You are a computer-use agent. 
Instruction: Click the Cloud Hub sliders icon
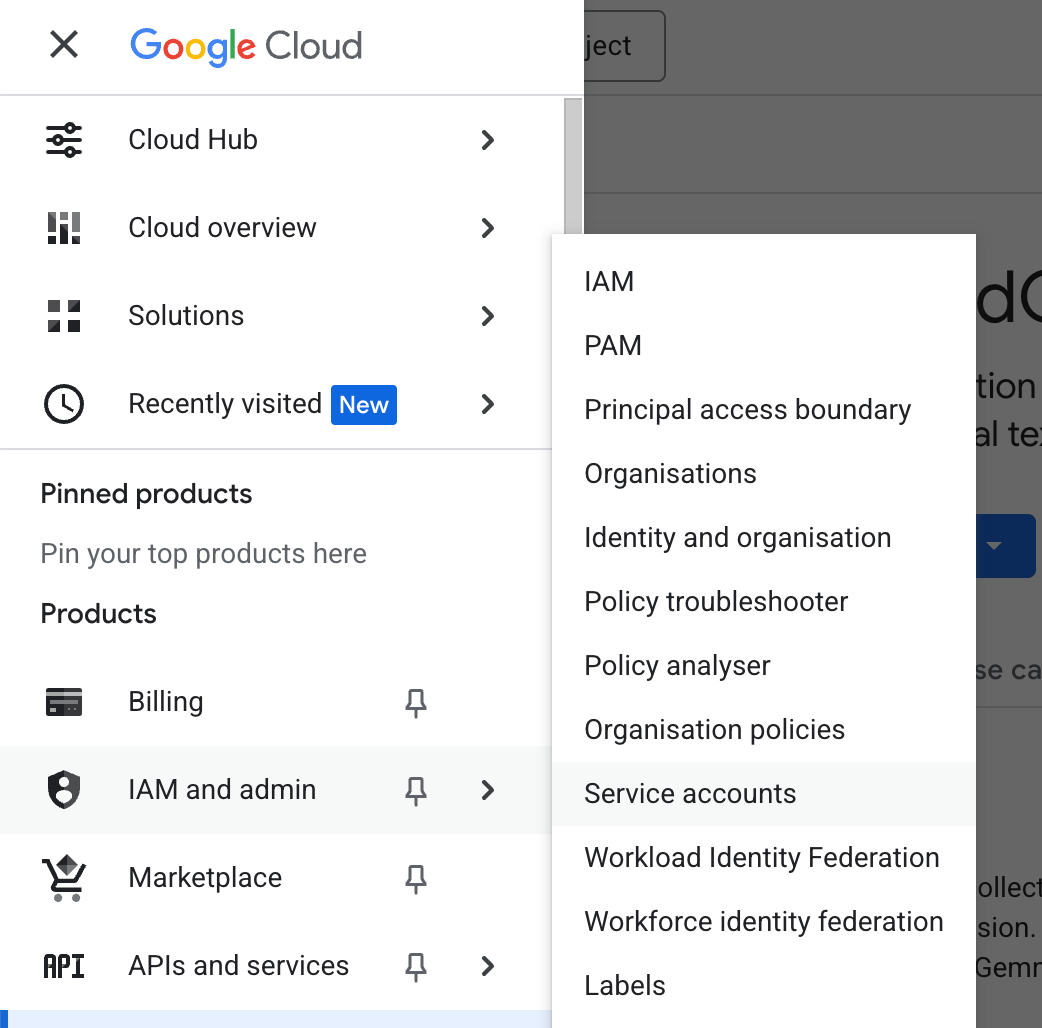click(x=64, y=140)
